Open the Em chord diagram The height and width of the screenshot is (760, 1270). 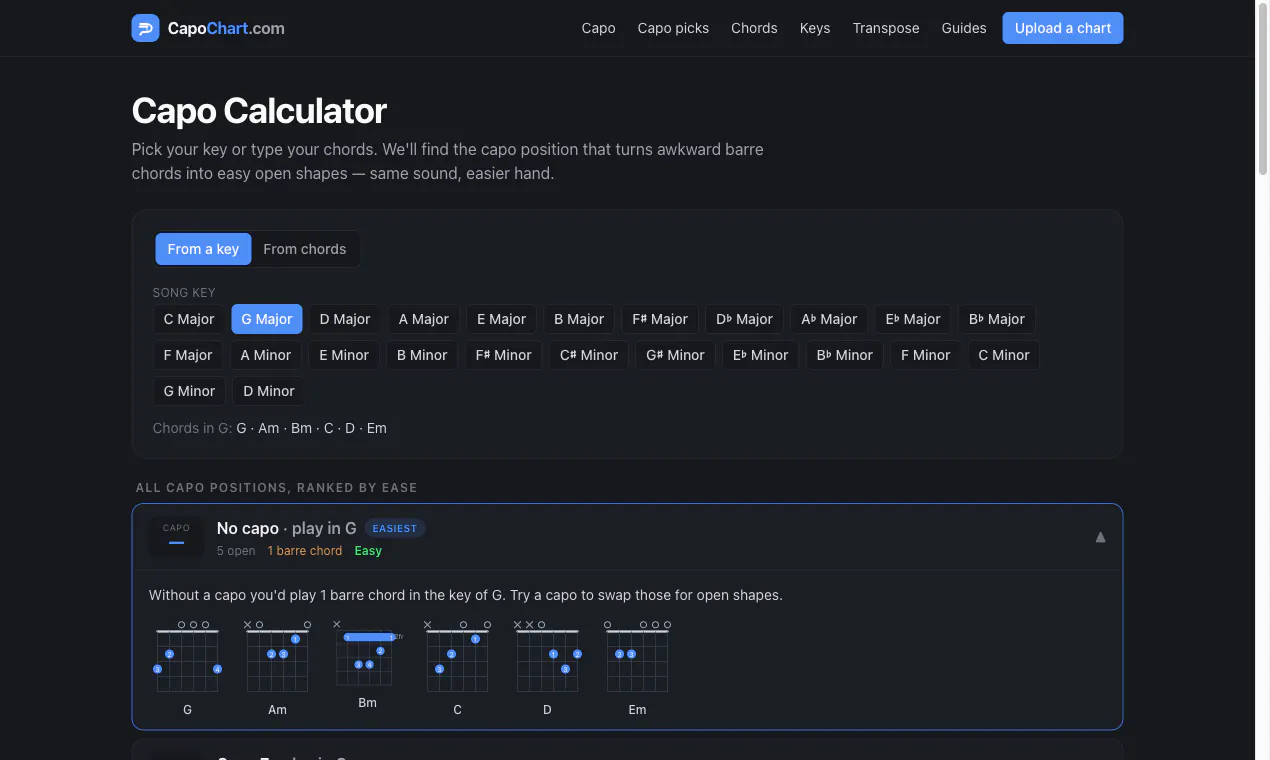pos(637,668)
